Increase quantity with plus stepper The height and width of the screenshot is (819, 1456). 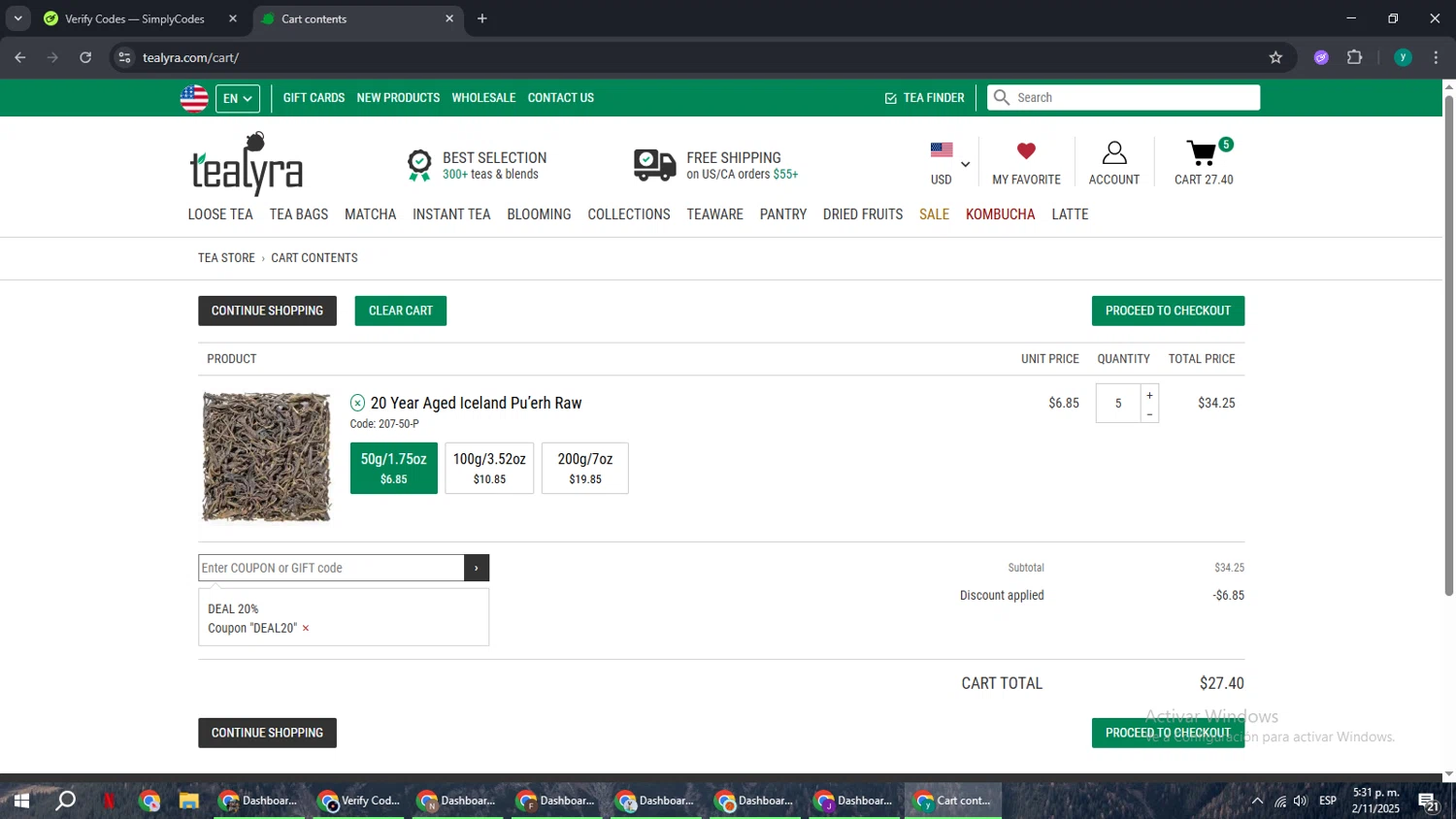(x=1149, y=395)
